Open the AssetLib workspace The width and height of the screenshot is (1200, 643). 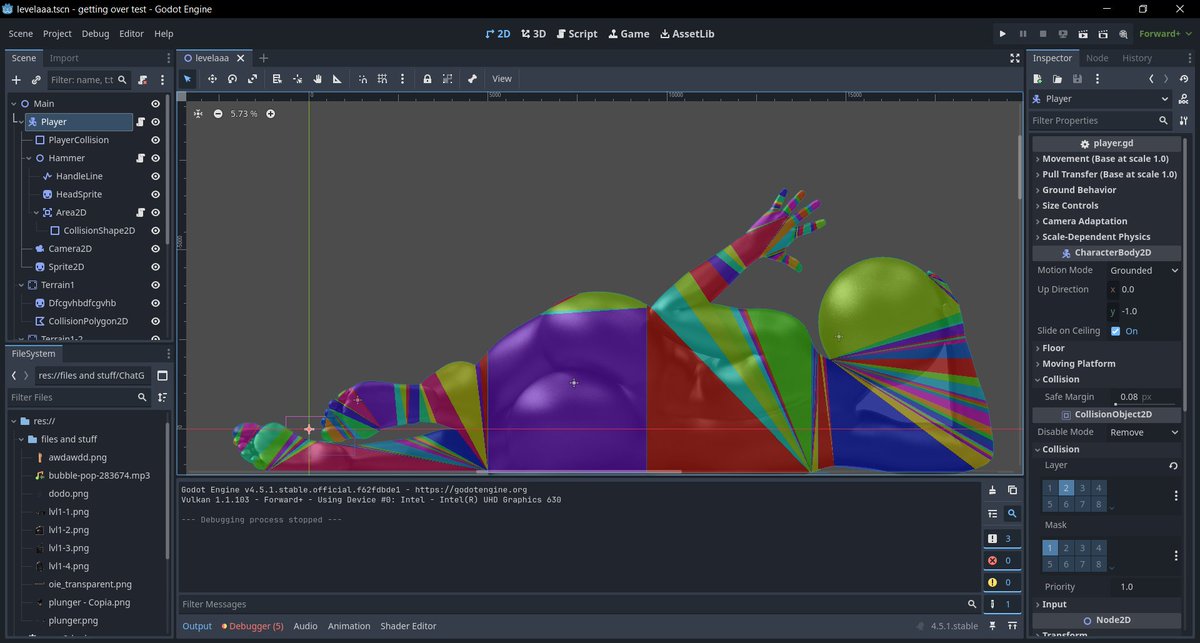coord(687,34)
